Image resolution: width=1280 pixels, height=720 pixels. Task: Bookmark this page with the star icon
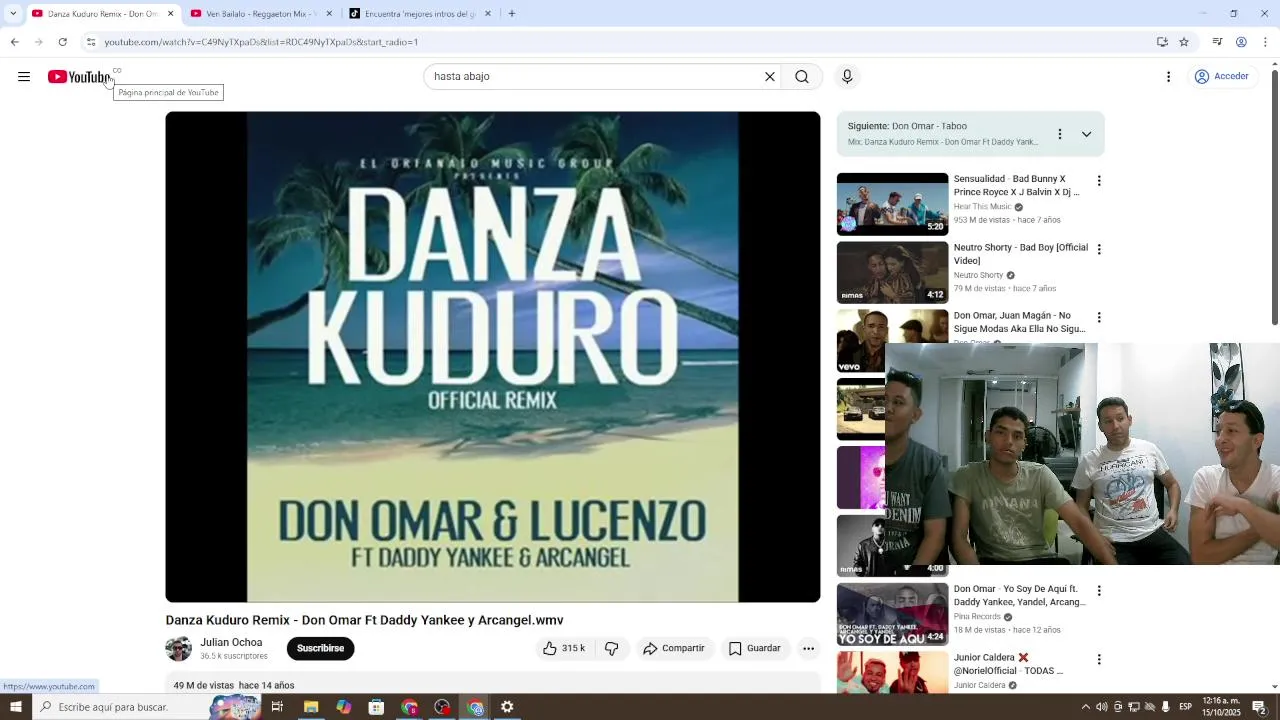(x=1184, y=42)
